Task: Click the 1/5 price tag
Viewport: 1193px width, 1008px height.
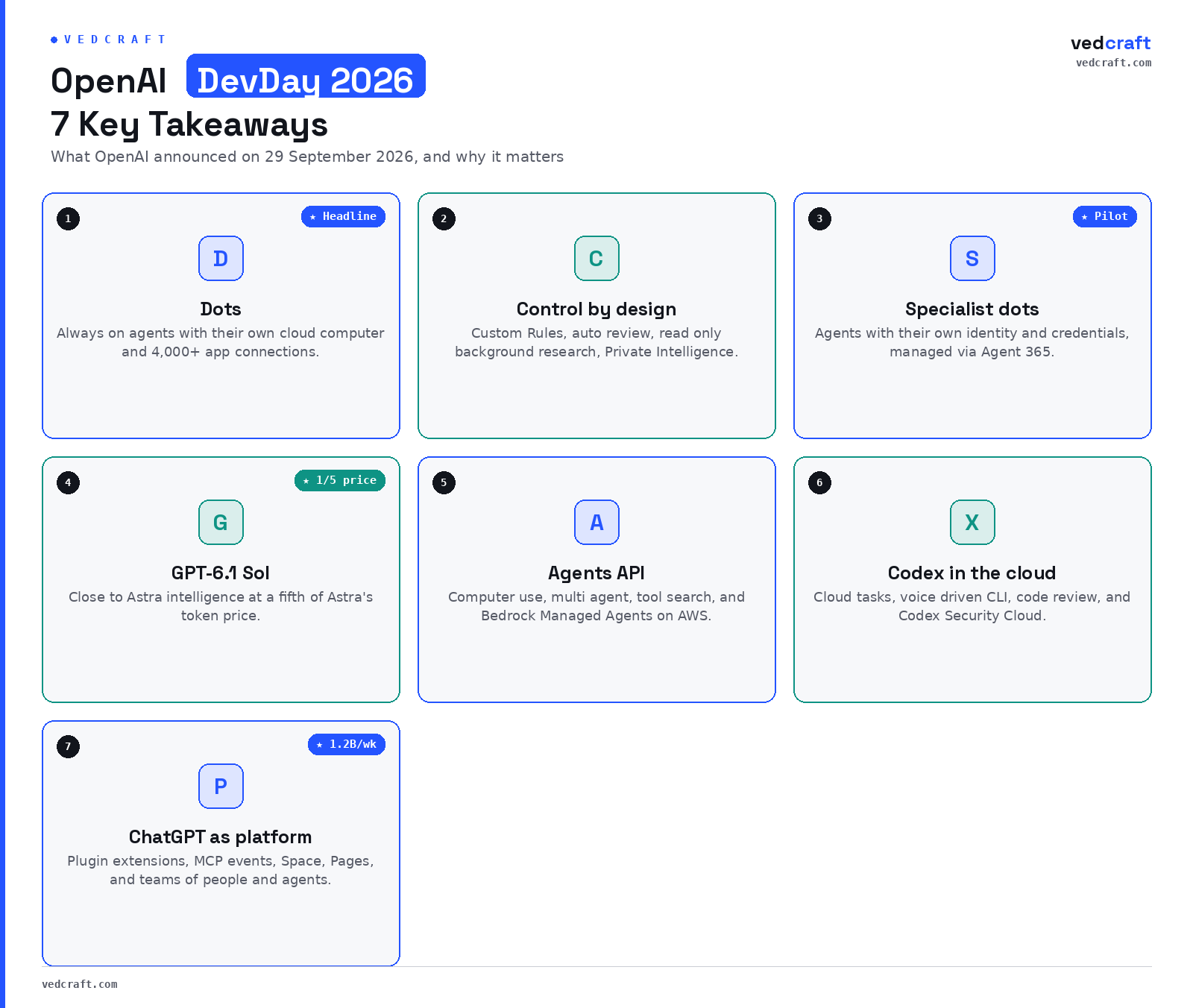Action: (340, 480)
